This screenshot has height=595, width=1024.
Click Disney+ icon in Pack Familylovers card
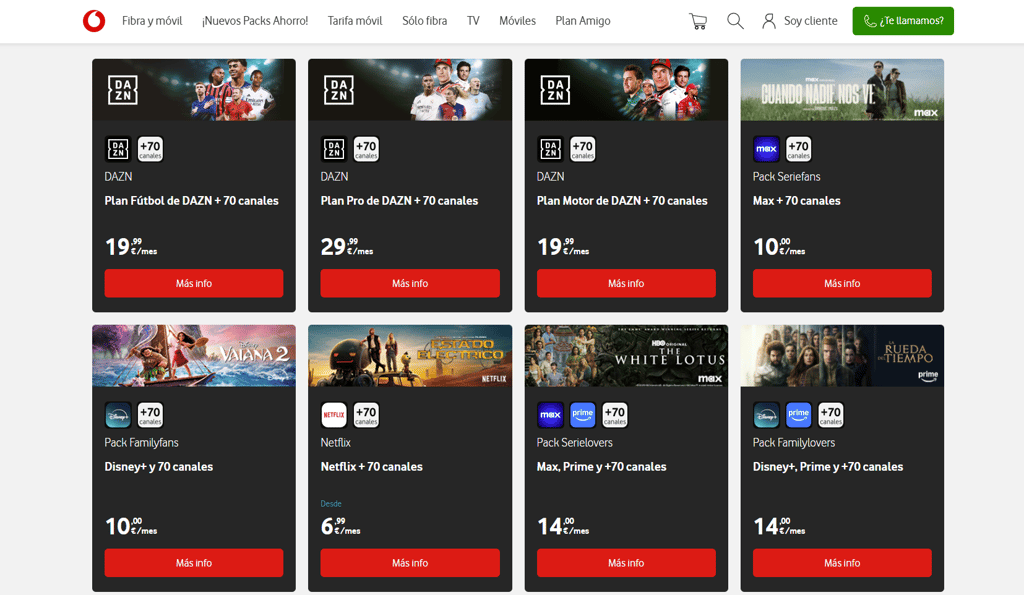pyautogui.click(x=766, y=415)
